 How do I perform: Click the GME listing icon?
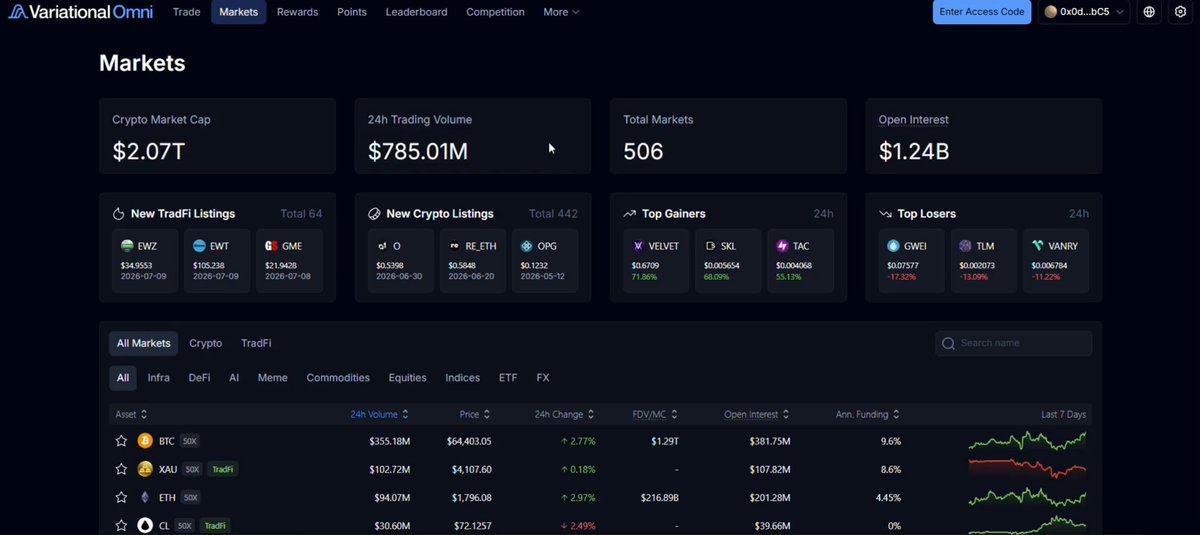coord(271,246)
